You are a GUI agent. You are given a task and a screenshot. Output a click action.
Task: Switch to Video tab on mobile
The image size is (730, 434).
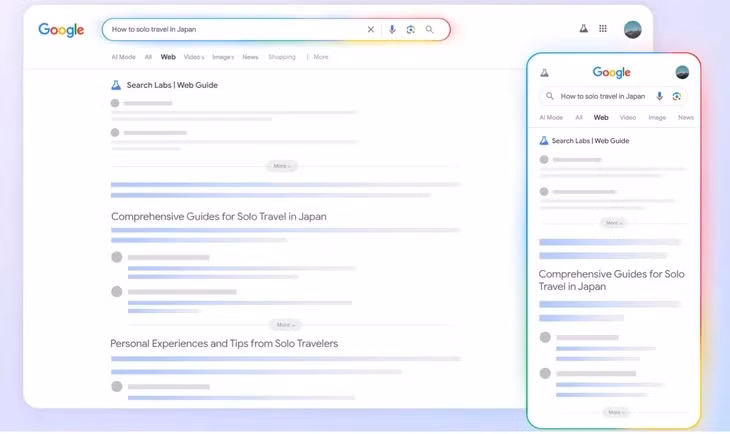click(628, 118)
